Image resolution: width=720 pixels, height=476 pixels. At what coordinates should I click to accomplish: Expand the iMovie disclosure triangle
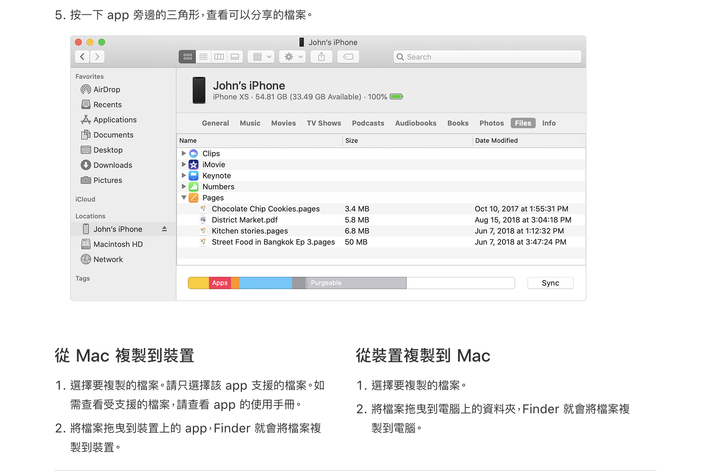click(x=183, y=164)
